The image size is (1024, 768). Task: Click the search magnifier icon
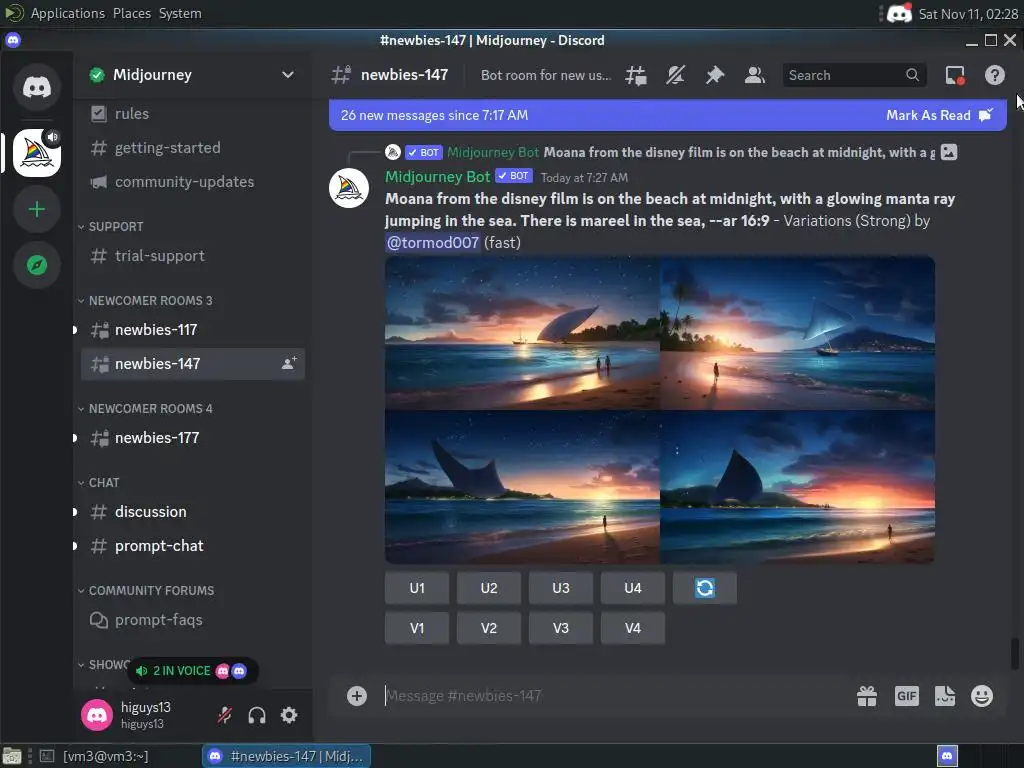912,75
